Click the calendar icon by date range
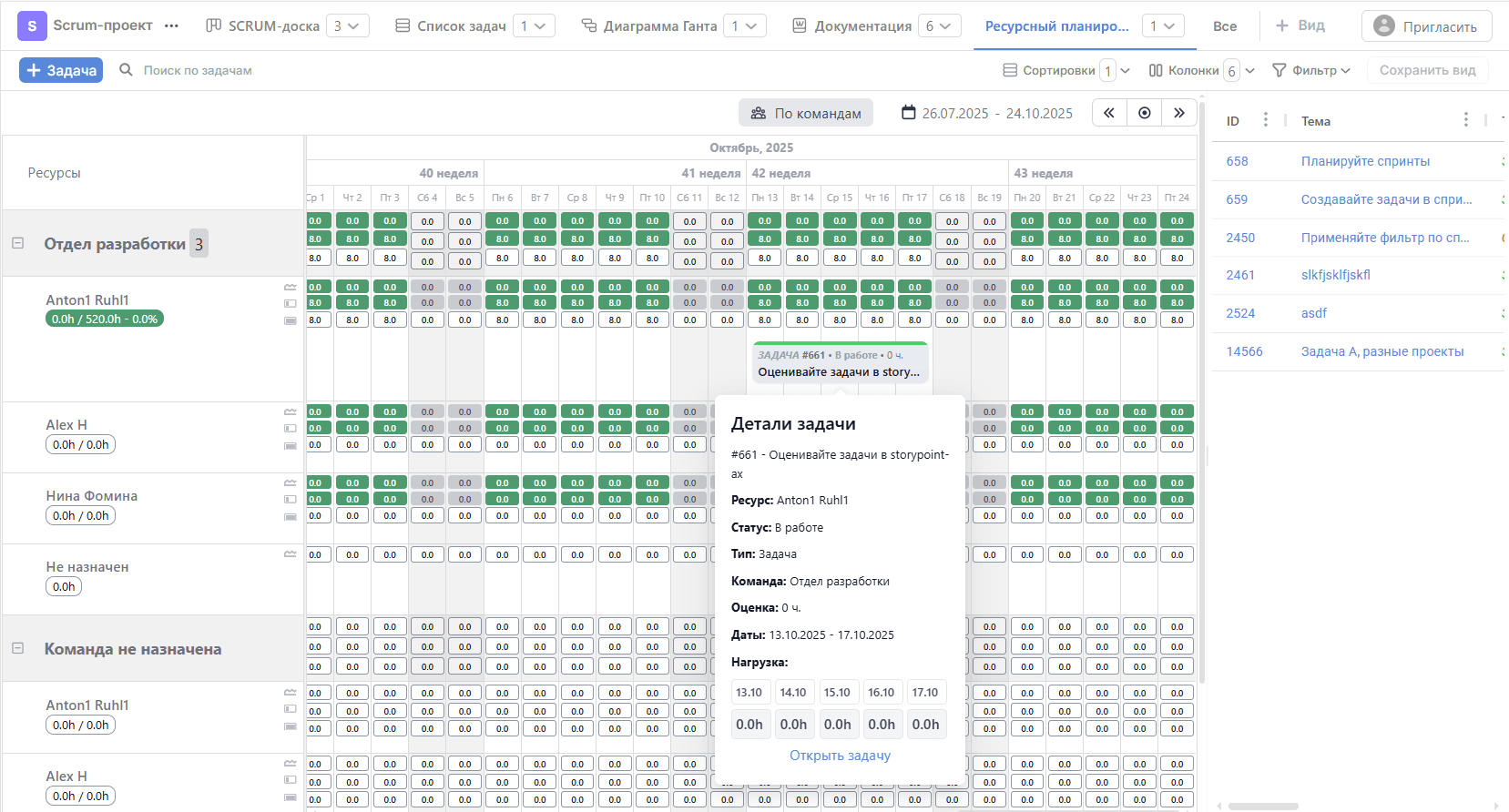 tap(908, 113)
